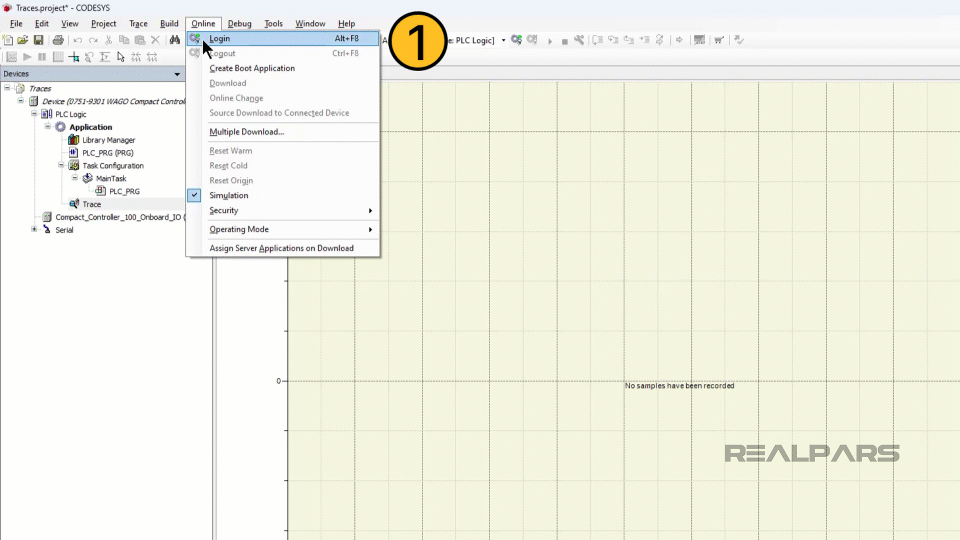Screen dimensions: 960x540
Task: Open Find with the binoculars icon
Action: tap(174, 40)
